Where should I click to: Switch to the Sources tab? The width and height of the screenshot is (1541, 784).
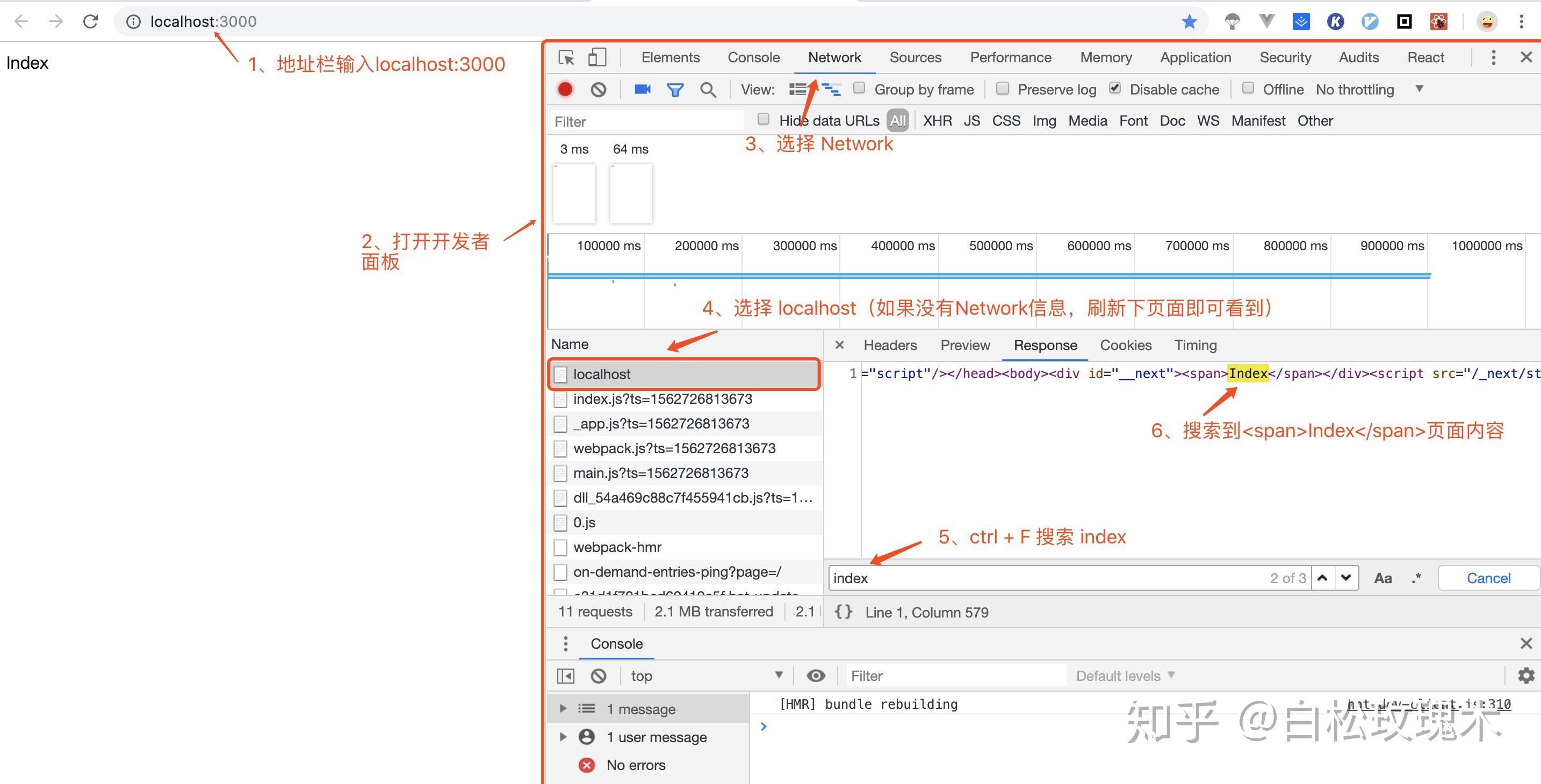(914, 57)
